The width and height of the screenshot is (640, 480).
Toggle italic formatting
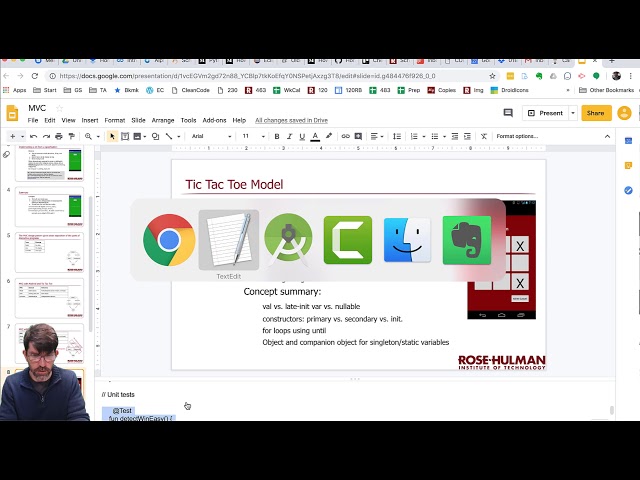pyautogui.click(x=289, y=136)
